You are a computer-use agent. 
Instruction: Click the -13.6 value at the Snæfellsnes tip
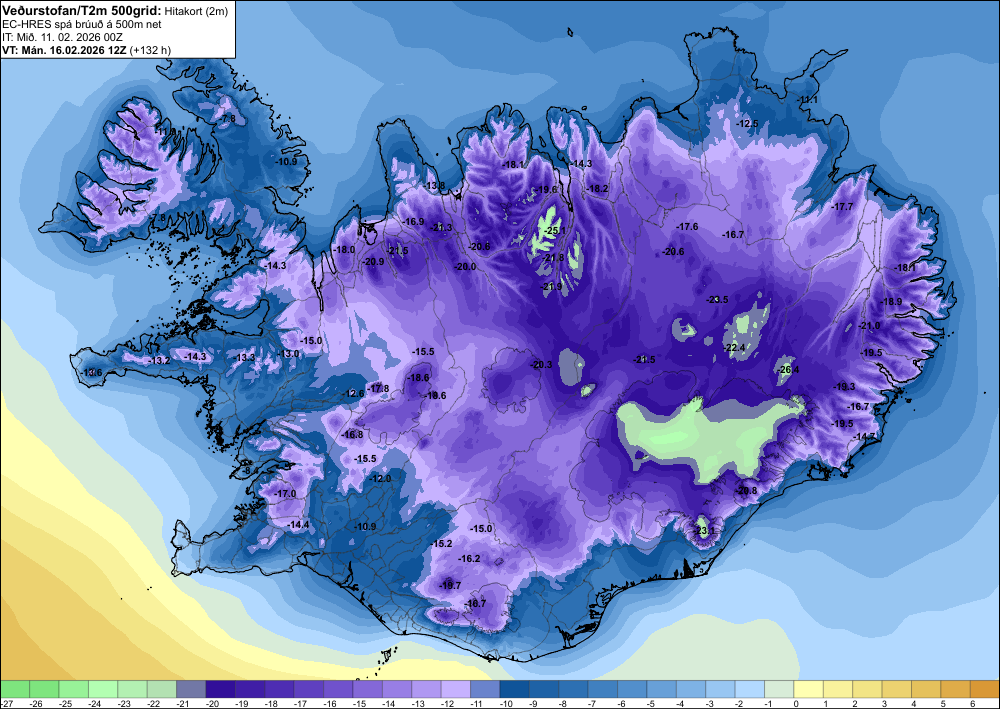(92, 372)
